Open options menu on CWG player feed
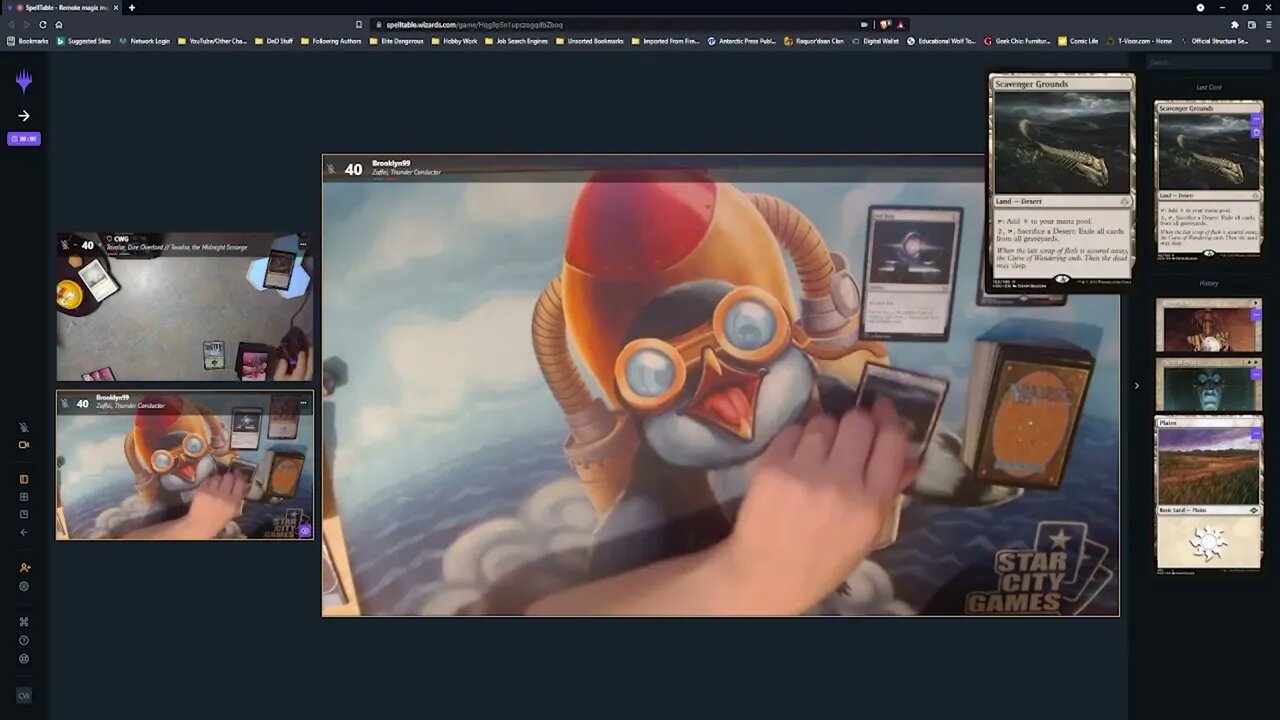 303,244
